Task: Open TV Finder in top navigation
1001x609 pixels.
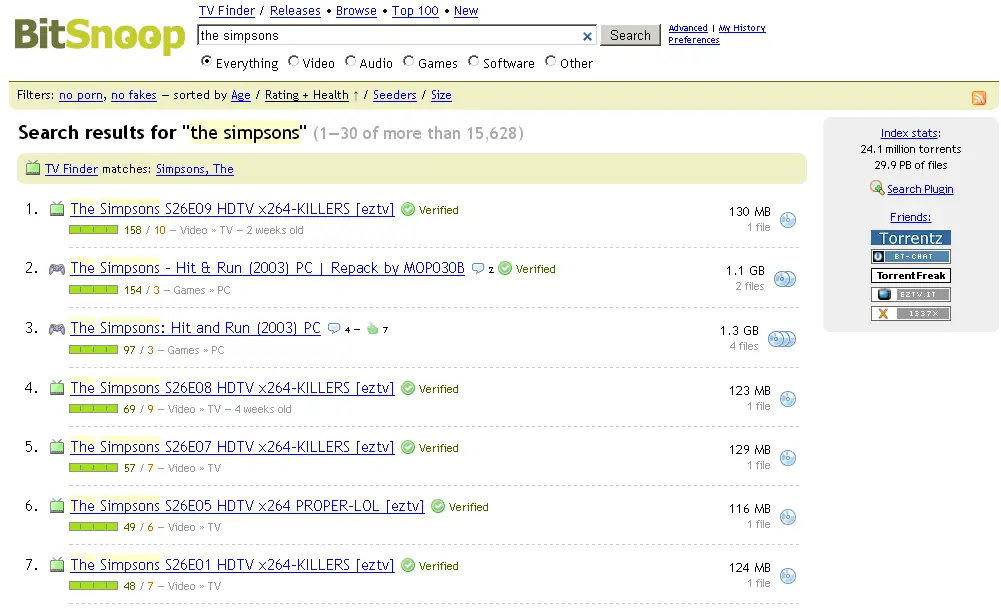Action: [x=227, y=11]
